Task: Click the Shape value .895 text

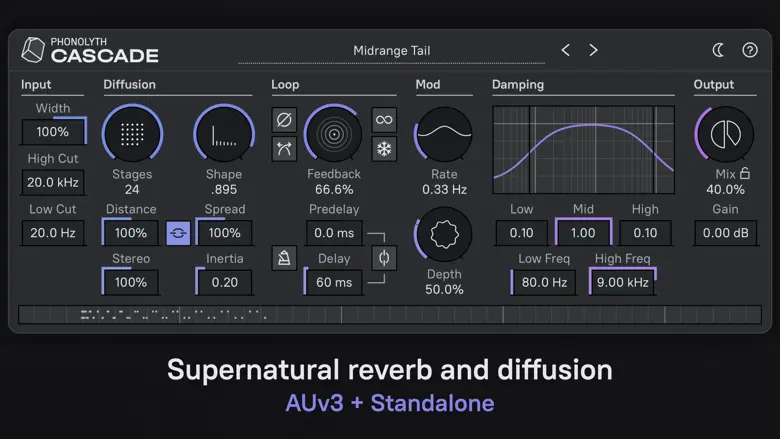Action: [x=224, y=189]
